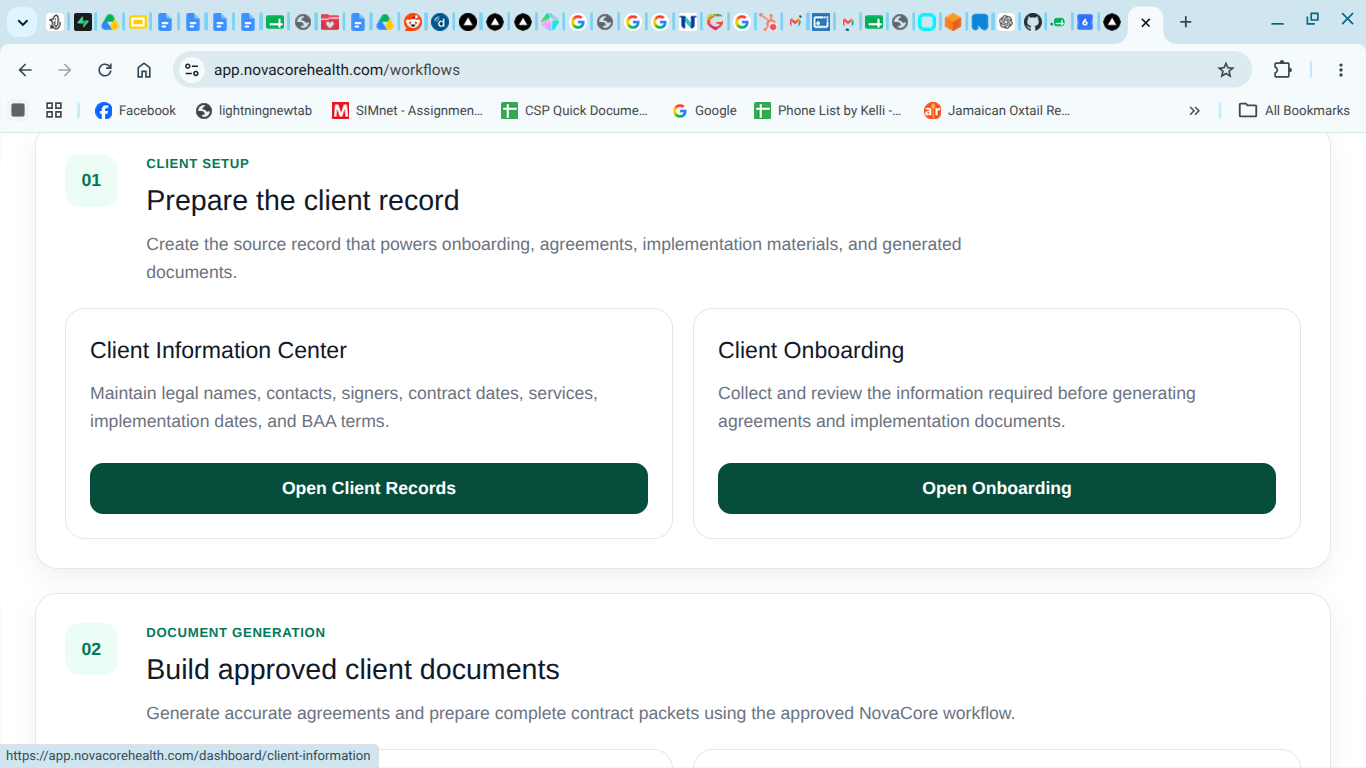Open the Phone List by Kelli bookmark
The width and height of the screenshot is (1366, 768).
[828, 111]
